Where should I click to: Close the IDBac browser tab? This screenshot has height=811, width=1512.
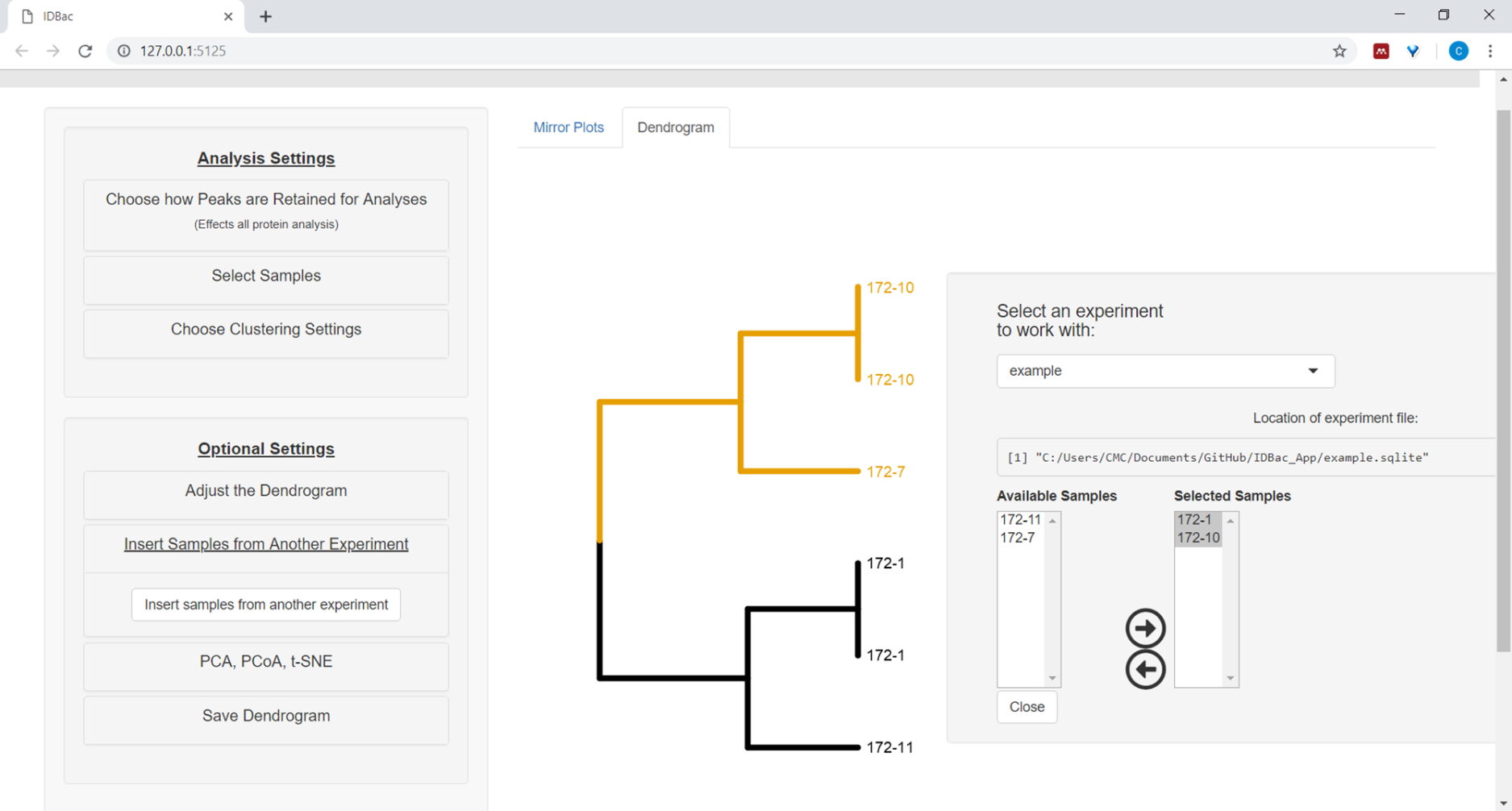(x=228, y=16)
